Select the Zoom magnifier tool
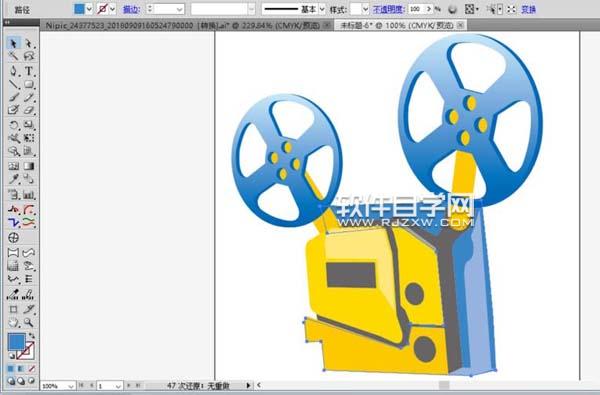600x395 pixels. click(29, 323)
